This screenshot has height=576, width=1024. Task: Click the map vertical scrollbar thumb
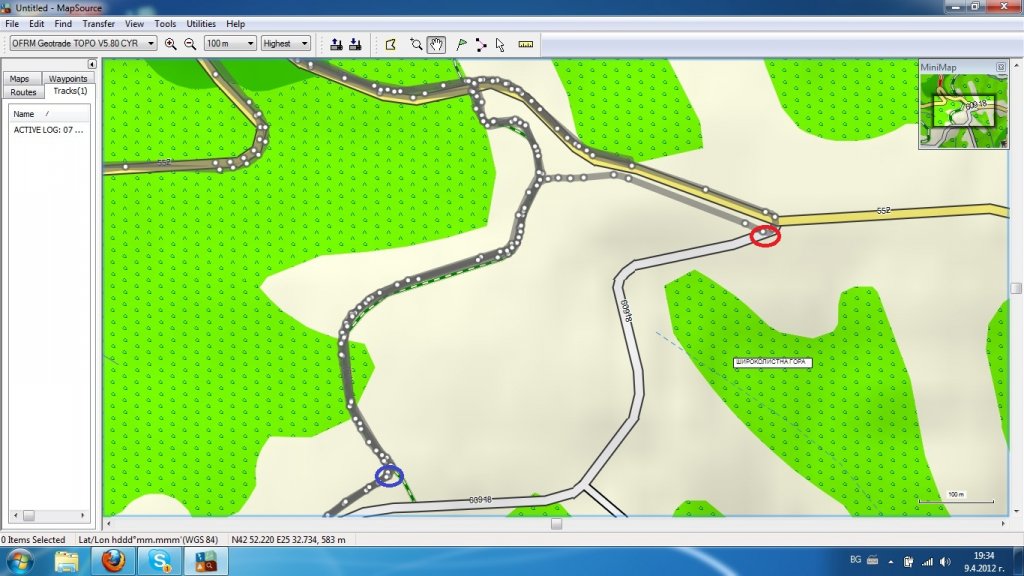tap(1016, 288)
